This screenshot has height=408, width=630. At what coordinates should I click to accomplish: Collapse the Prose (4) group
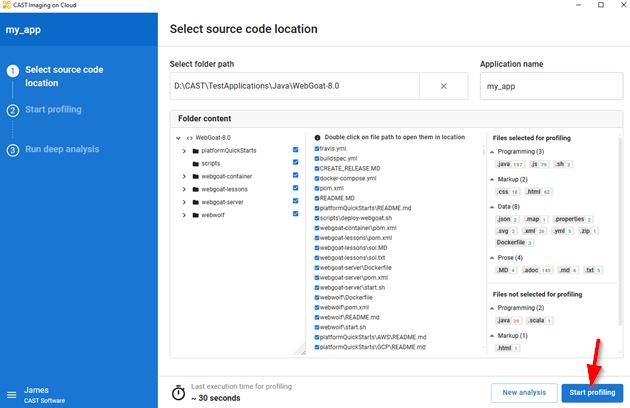(492, 258)
